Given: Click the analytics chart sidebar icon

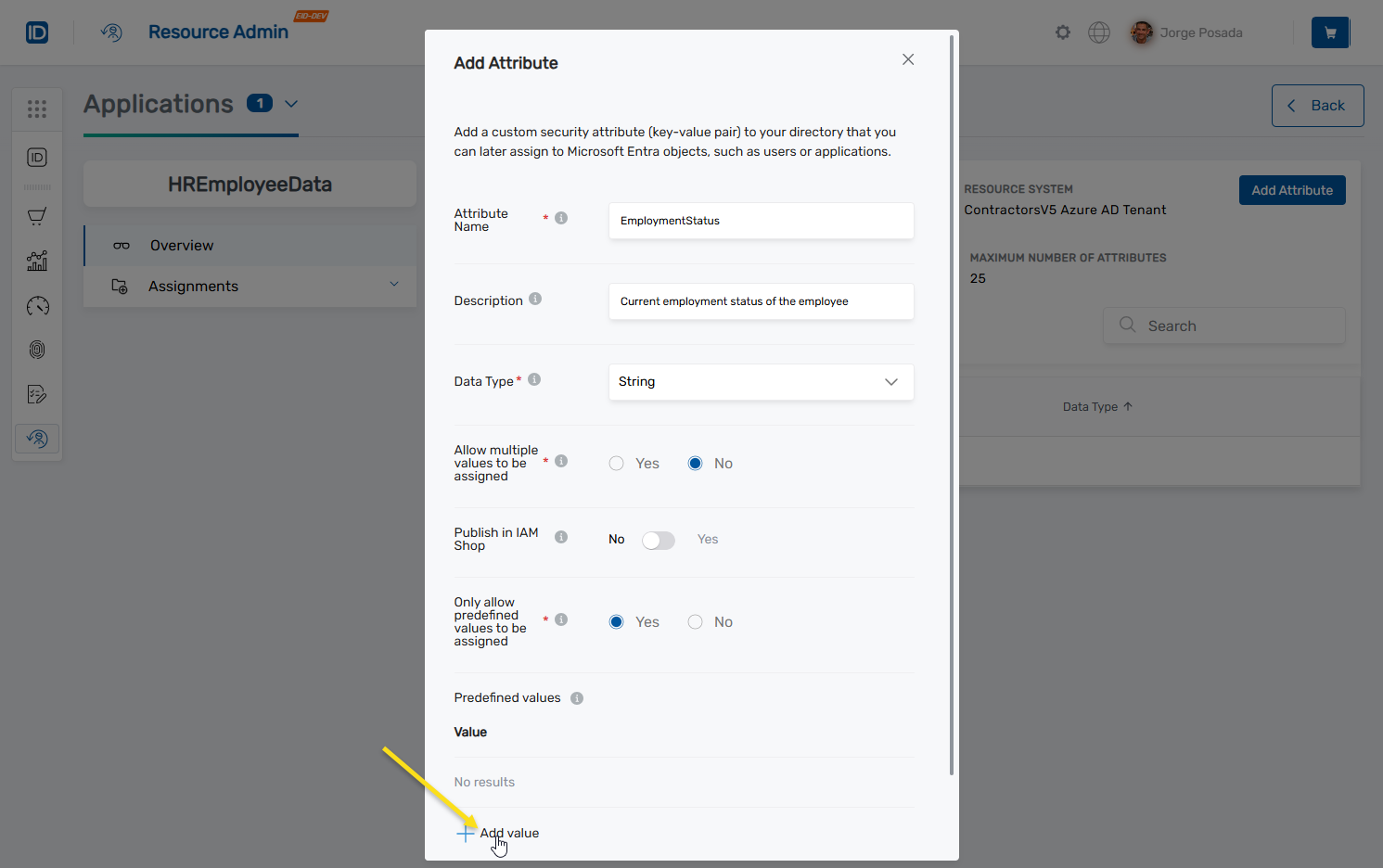Looking at the screenshot, I should [x=37, y=261].
